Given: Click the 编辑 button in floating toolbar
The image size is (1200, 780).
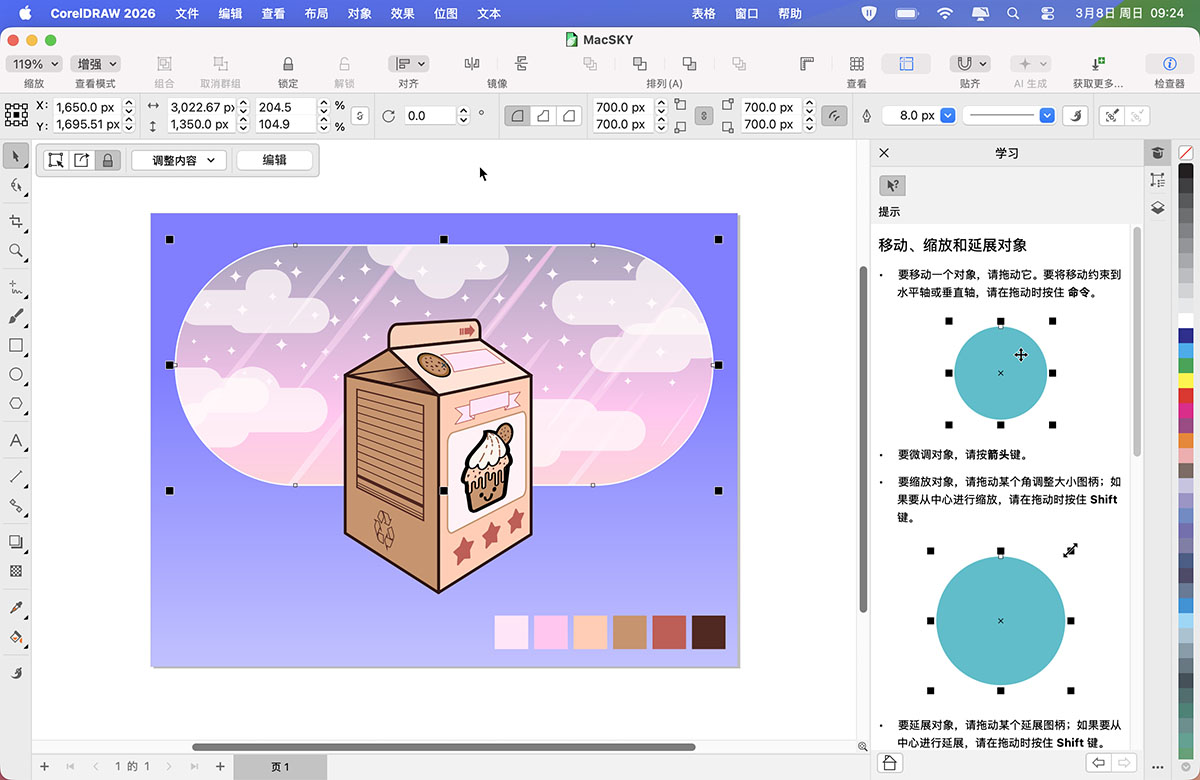Looking at the screenshot, I should click(x=275, y=160).
